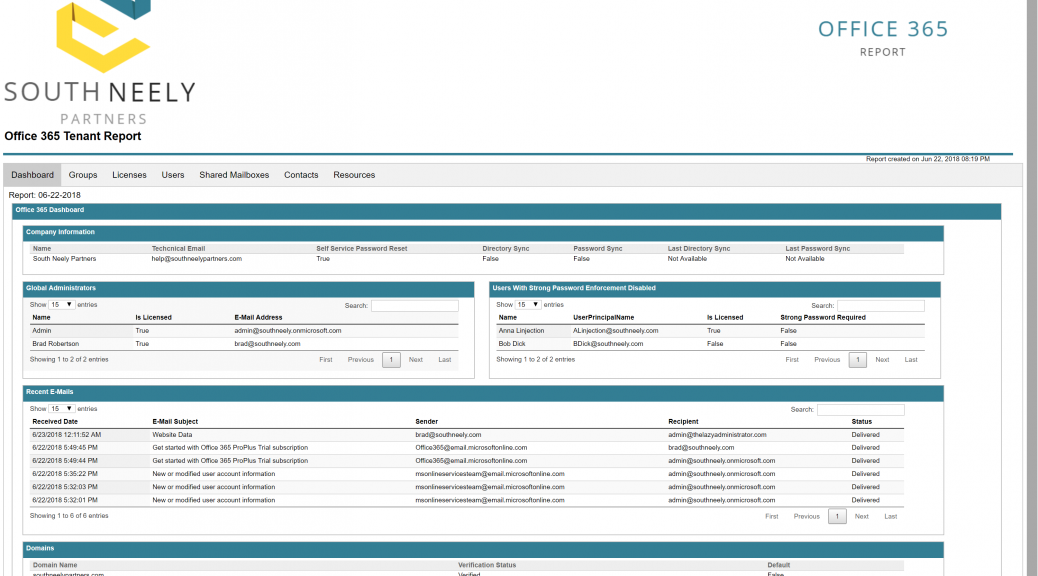The width and height of the screenshot is (1038, 576).
Task: Click Next in Recent E-Mails pagination
Action: [861, 516]
